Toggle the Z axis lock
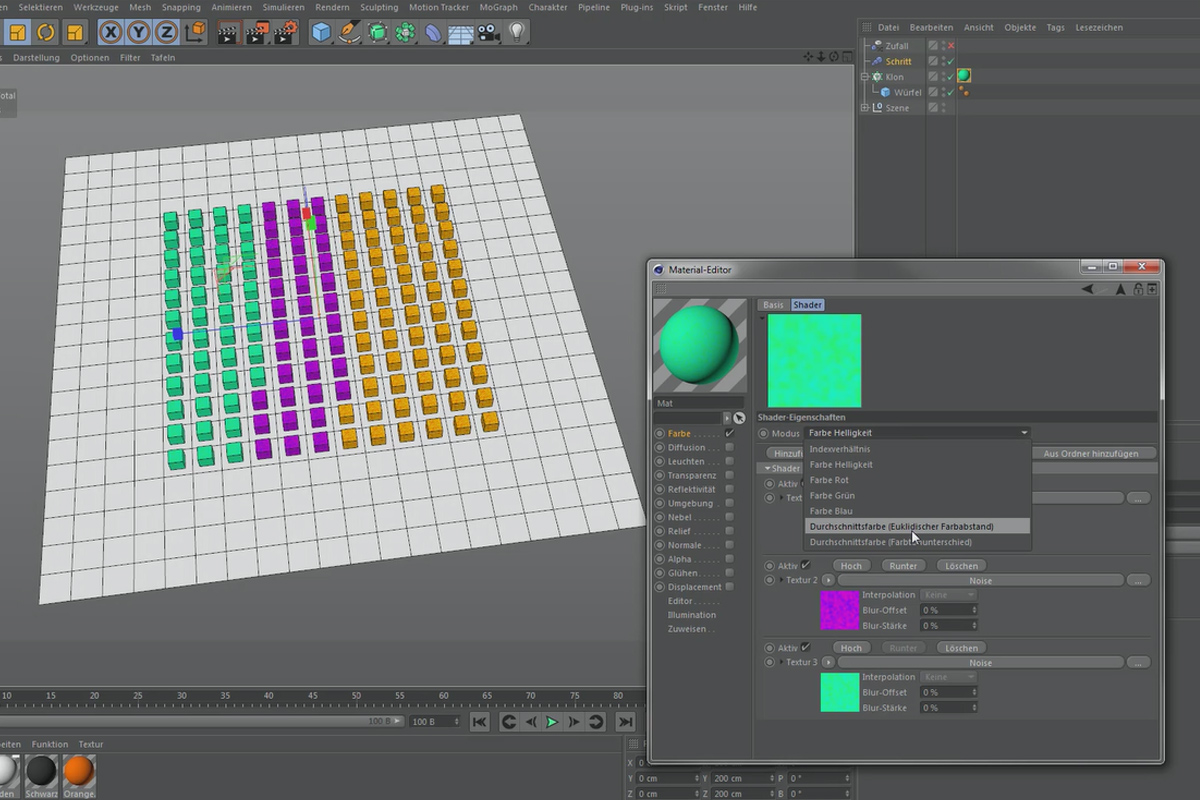The image size is (1200, 800). point(163,31)
